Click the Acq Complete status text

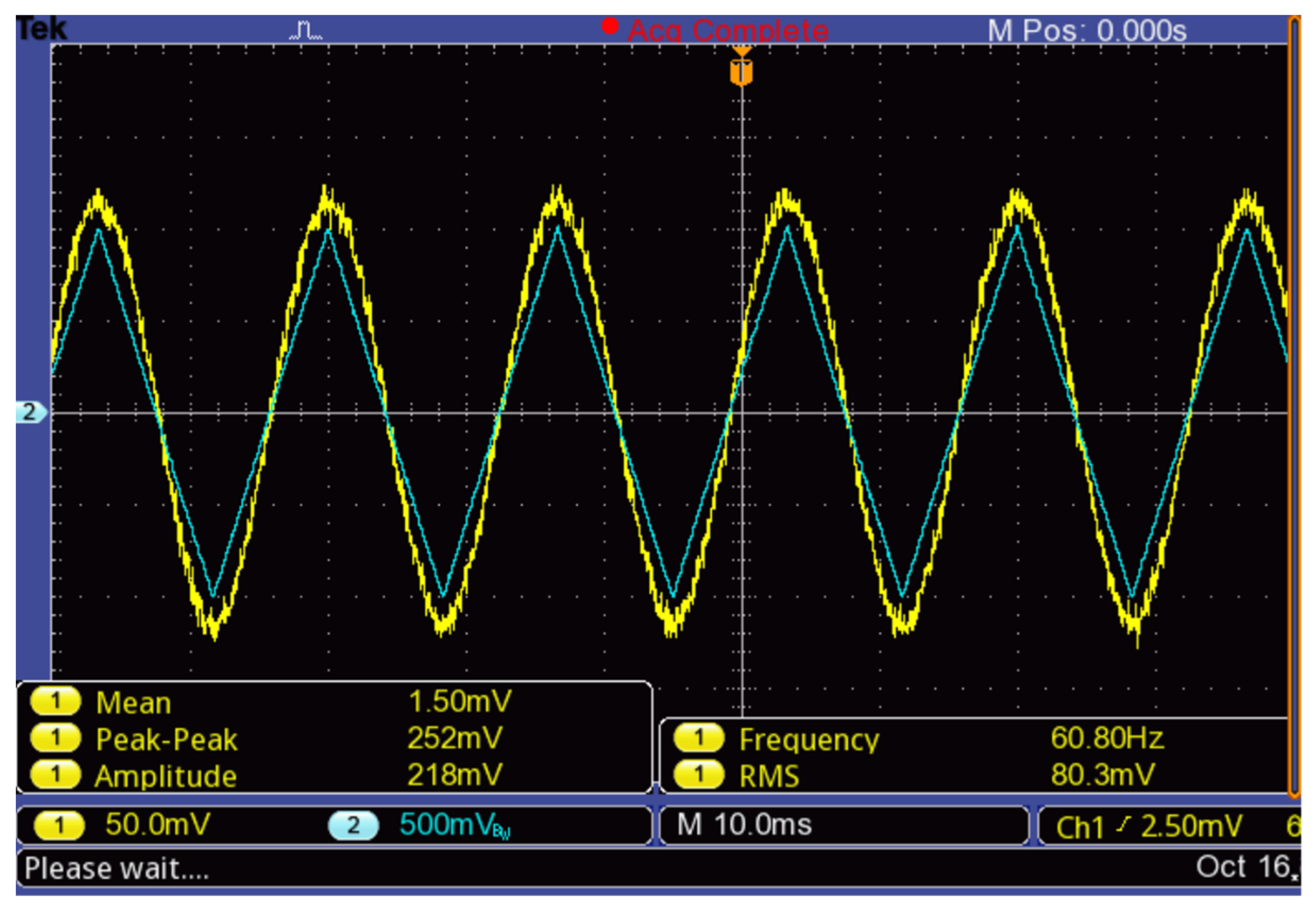coord(728,31)
